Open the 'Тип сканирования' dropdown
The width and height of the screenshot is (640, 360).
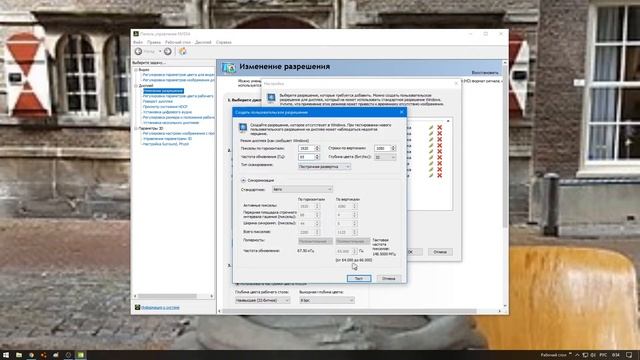(324, 167)
